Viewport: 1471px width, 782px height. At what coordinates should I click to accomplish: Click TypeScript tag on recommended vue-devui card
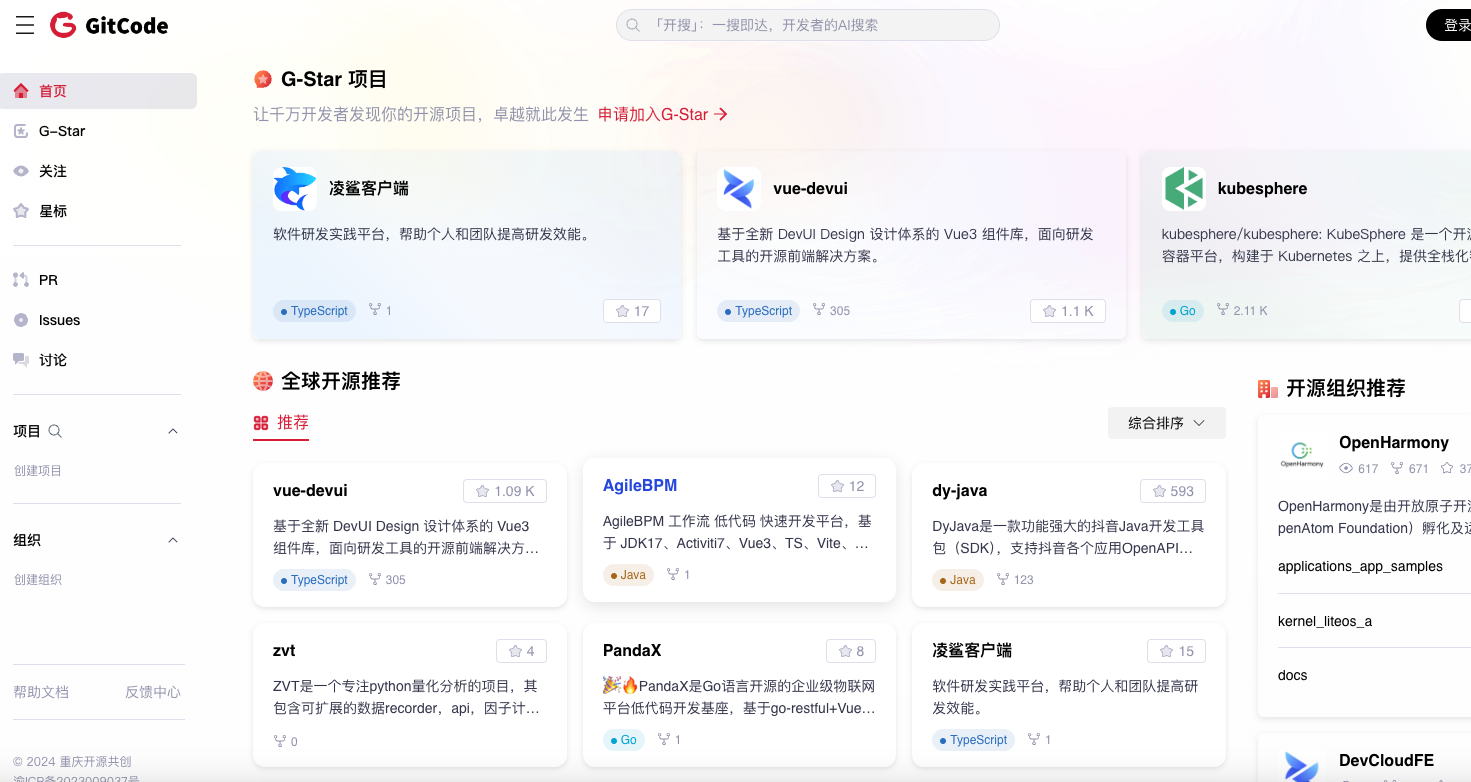(314, 580)
